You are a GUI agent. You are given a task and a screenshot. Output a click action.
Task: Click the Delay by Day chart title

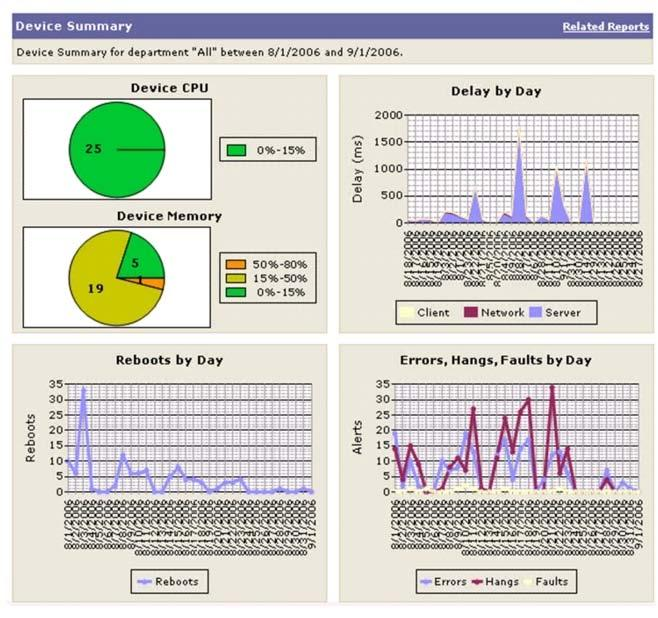[x=496, y=91]
